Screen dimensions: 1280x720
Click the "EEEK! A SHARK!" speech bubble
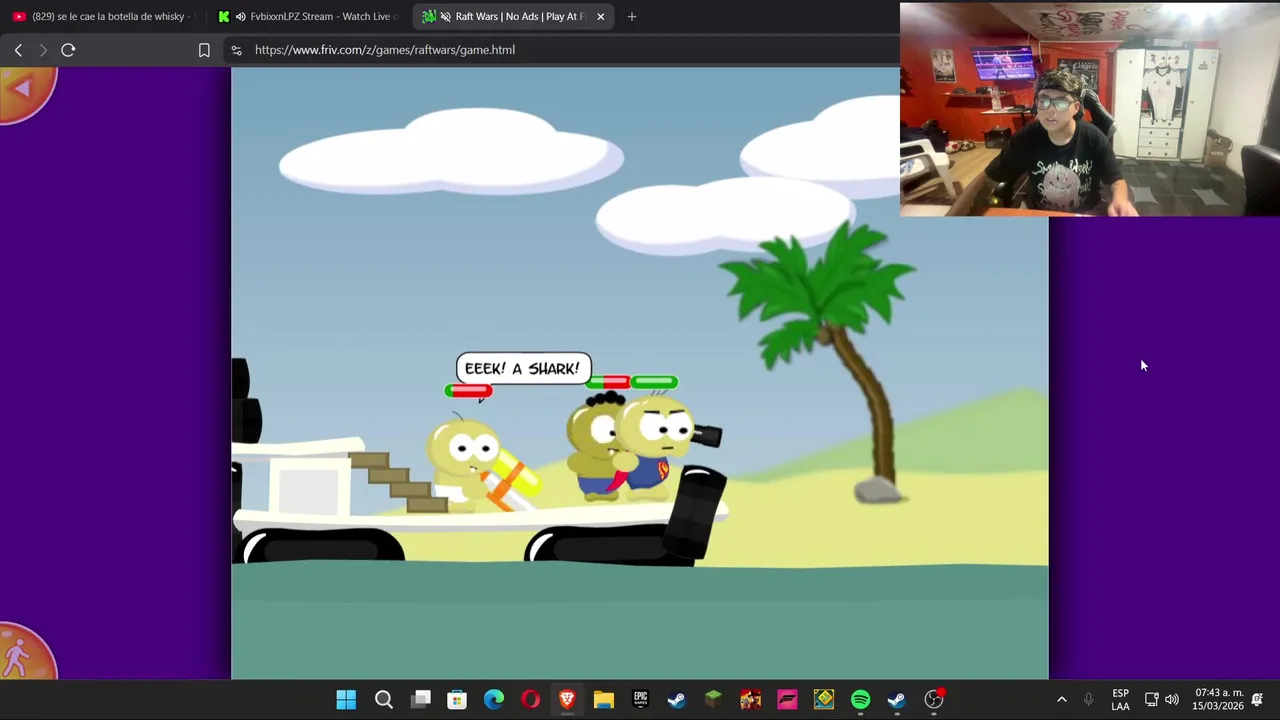pyautogui.click(x=523, y=369)
